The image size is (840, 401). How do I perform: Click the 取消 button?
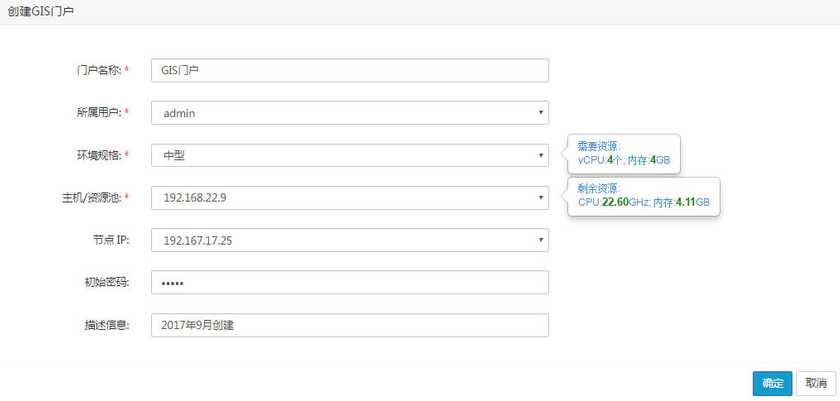(816, 383)
